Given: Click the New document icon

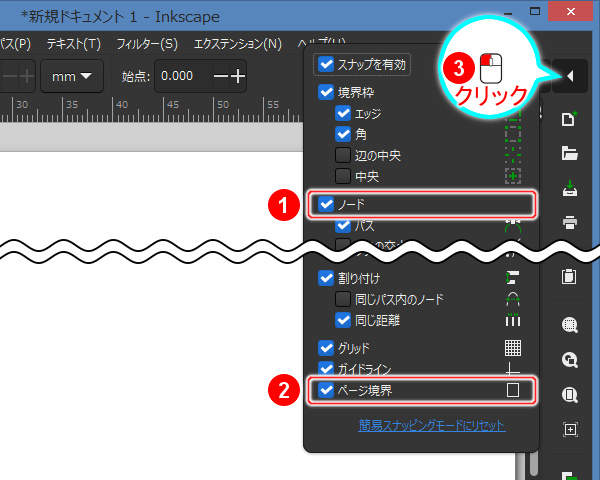Looking at the screenshot, I should point(569,119).
